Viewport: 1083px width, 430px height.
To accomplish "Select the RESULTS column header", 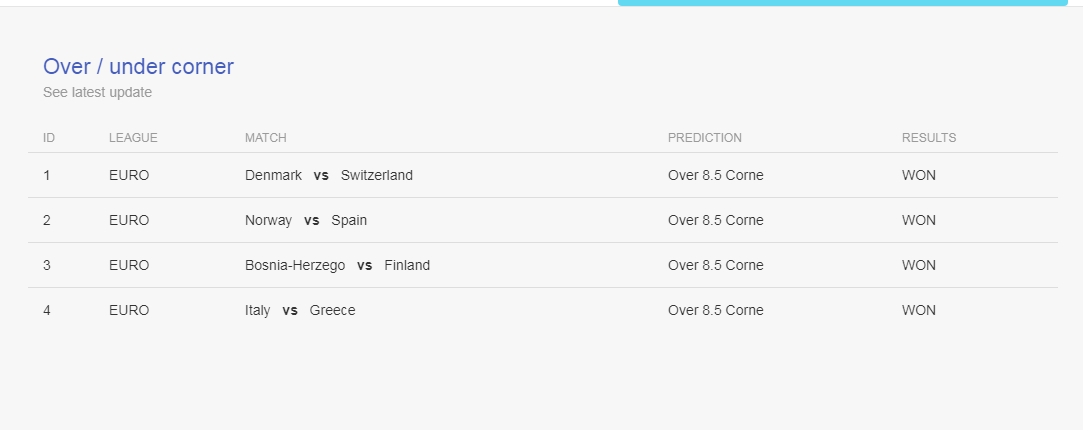I will click(929, 138).
